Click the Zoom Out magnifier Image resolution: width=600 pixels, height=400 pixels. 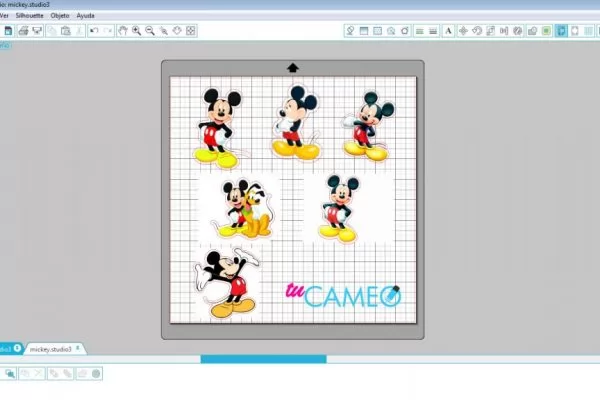coord(150,31)
